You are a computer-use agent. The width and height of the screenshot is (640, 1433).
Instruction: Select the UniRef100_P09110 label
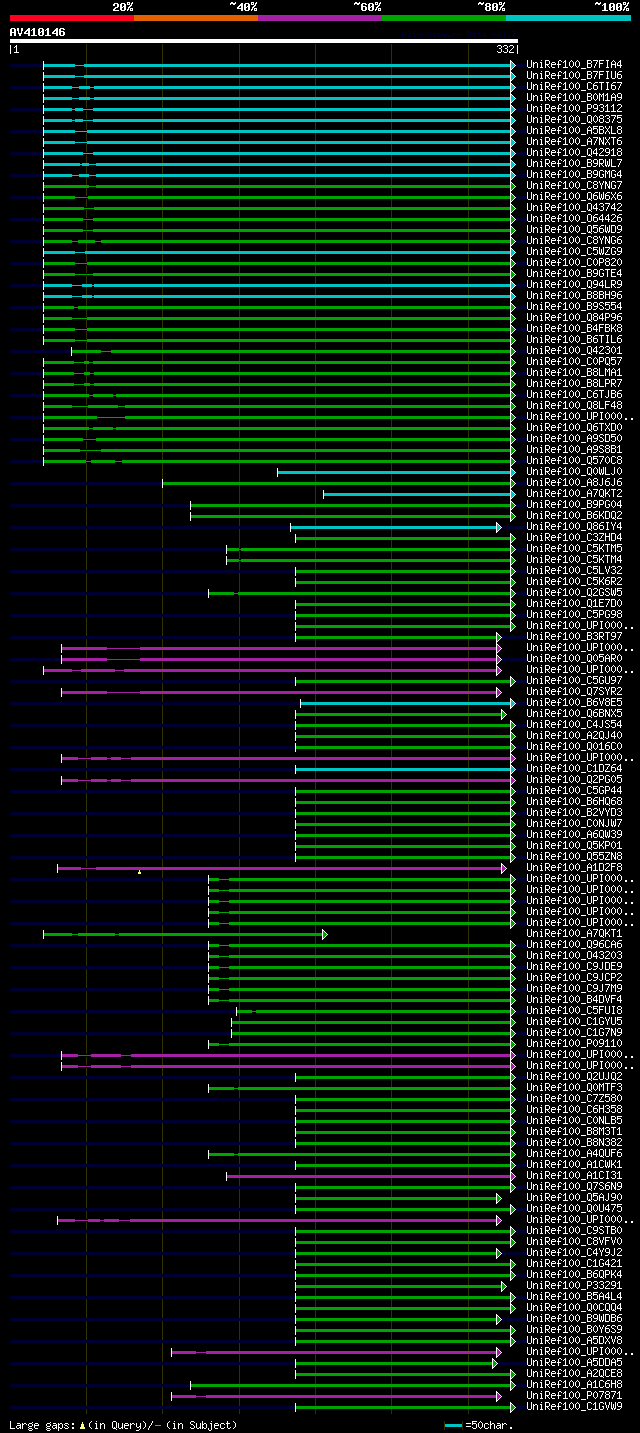click(x=574, y=1043)
